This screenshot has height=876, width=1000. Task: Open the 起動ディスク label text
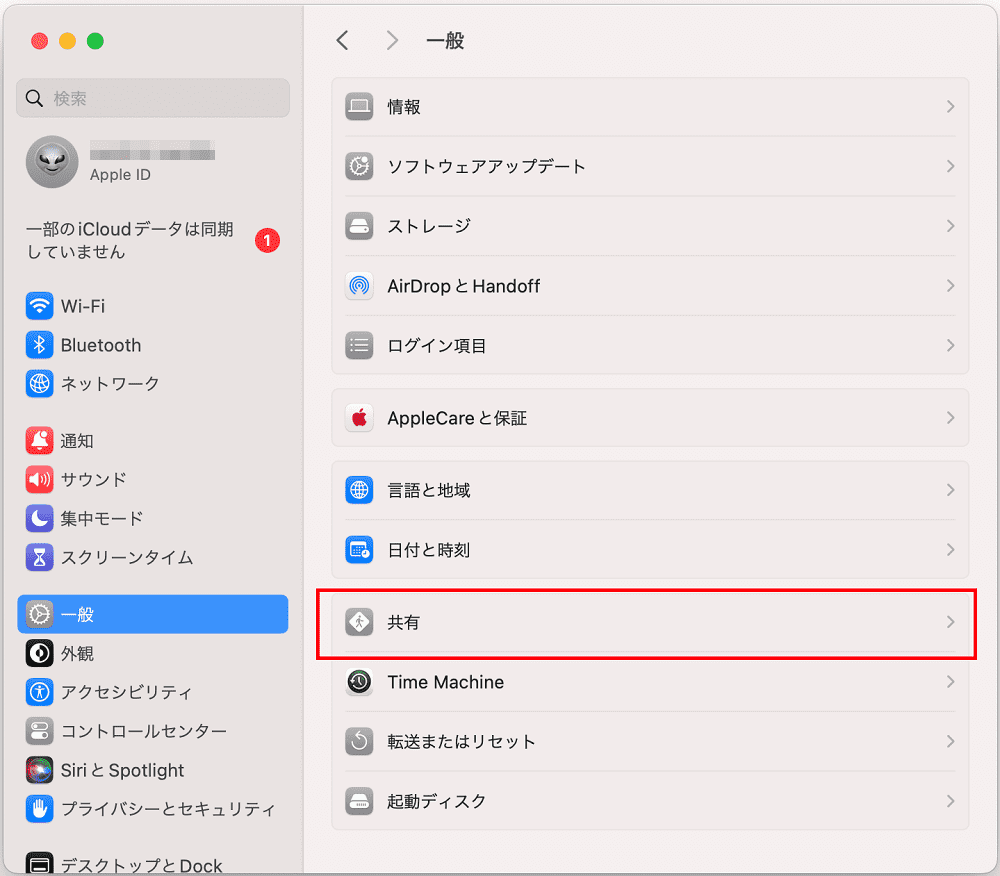tap(437, 801)
